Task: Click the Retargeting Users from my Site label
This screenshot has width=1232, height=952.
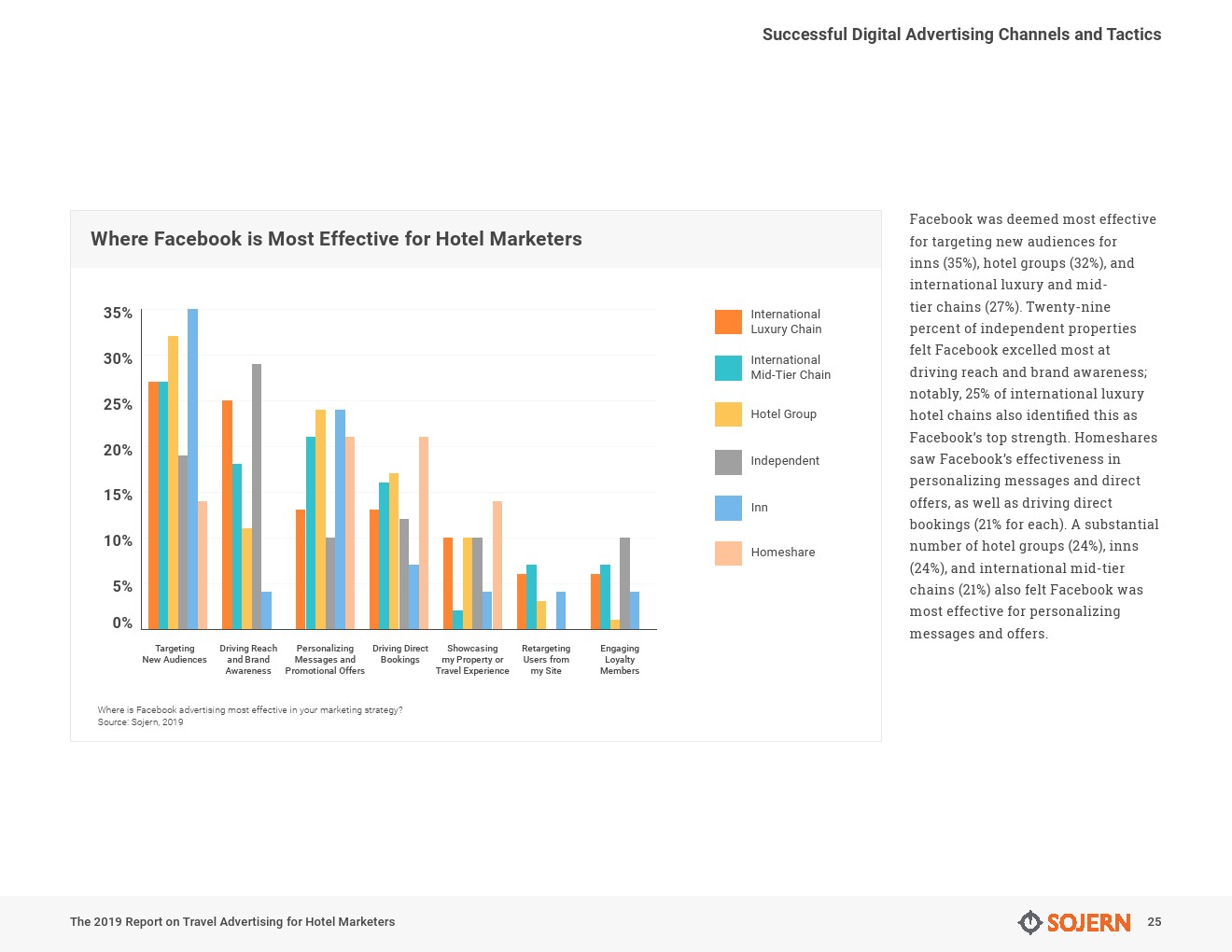Action: coord(546,660)
